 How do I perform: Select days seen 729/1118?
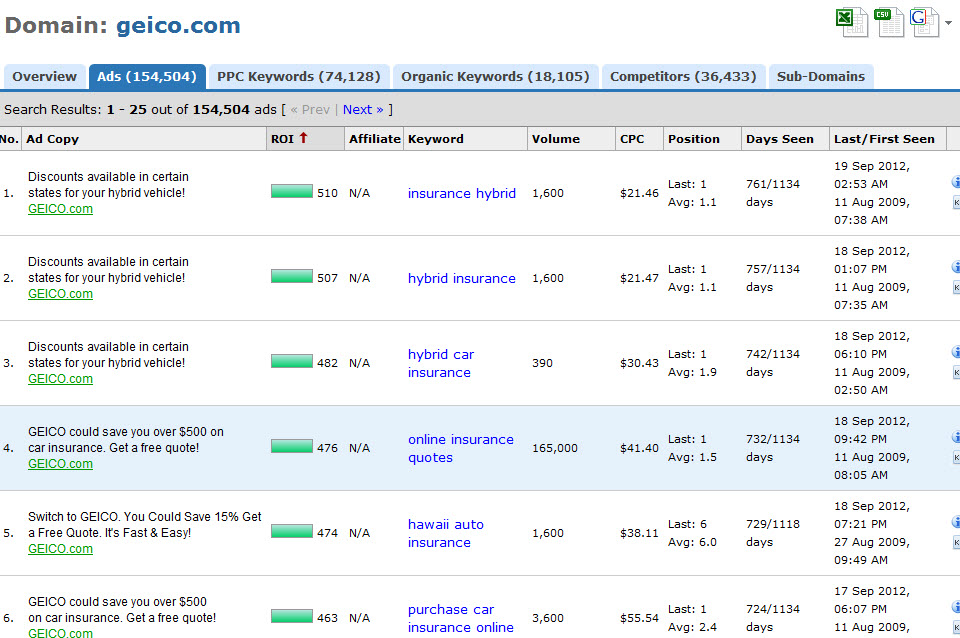click(773, 524)
